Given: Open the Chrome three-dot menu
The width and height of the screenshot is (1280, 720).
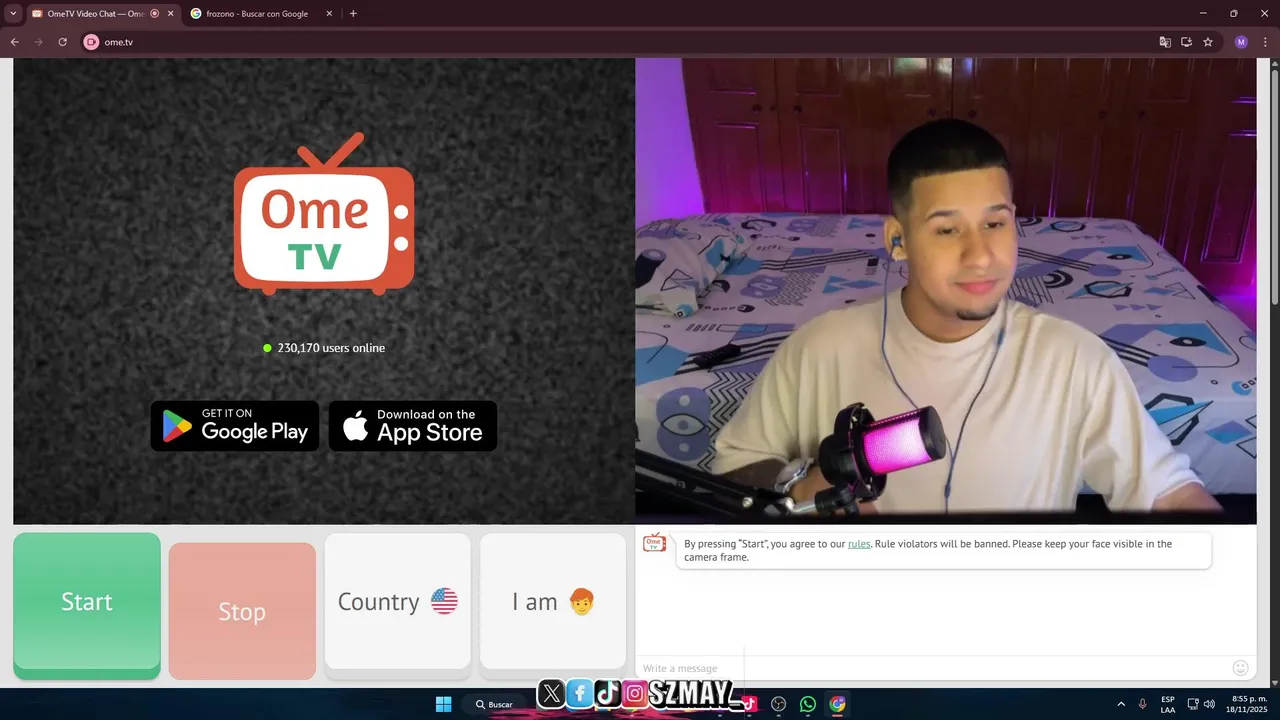Looking at the screenshot, I should [x=1264, y=42].
